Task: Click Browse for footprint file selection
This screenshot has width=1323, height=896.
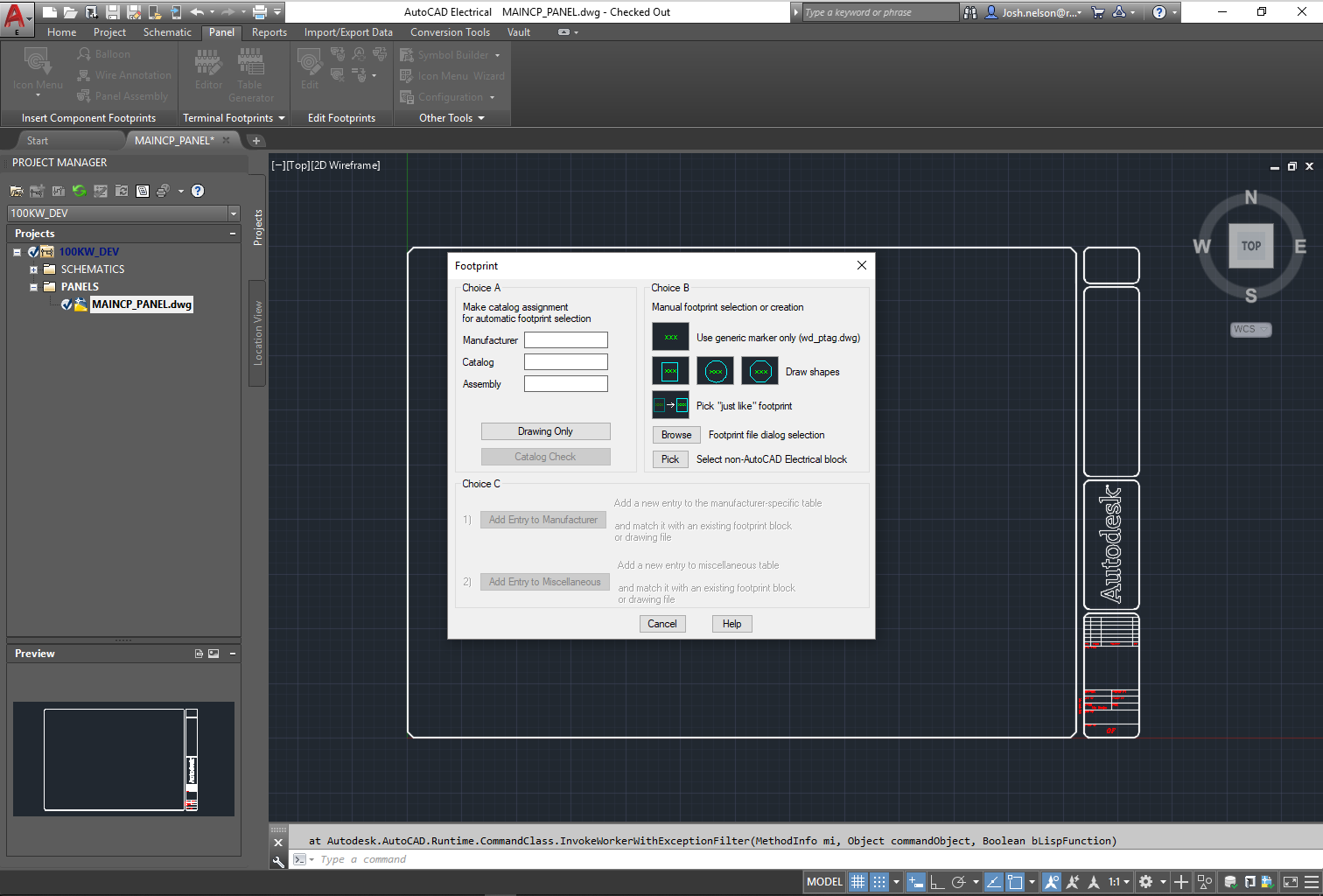Action: [675, 434]
